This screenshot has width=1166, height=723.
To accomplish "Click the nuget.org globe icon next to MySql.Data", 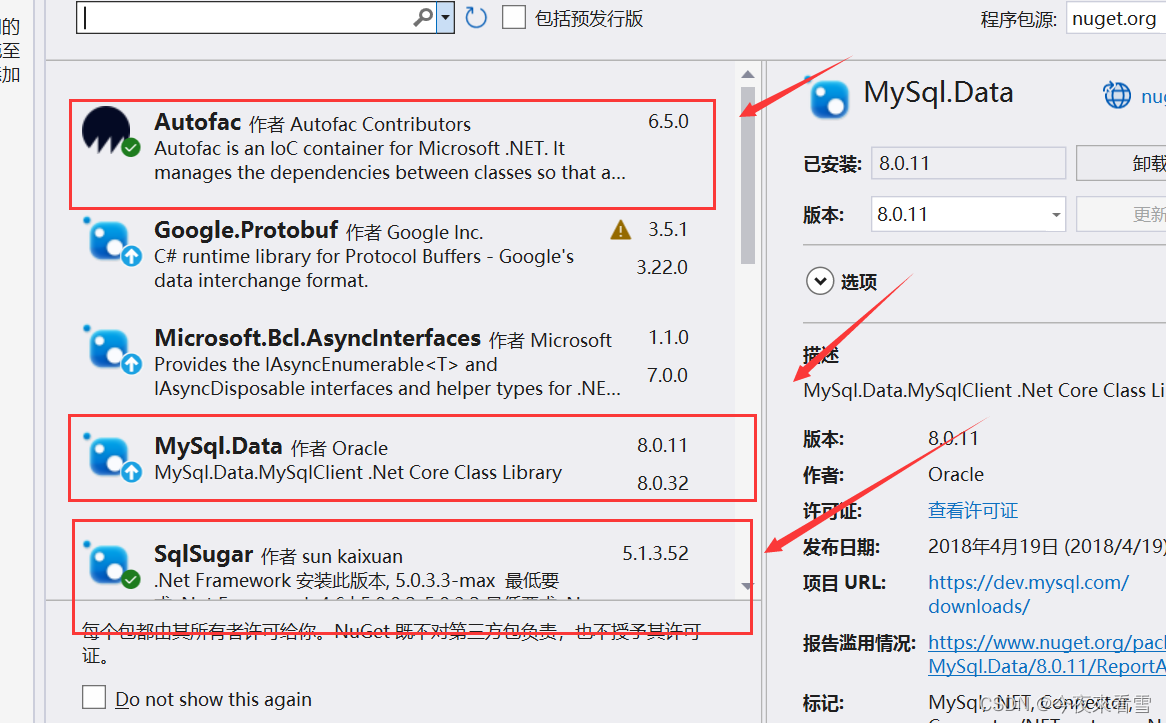I will point(1117,95).
